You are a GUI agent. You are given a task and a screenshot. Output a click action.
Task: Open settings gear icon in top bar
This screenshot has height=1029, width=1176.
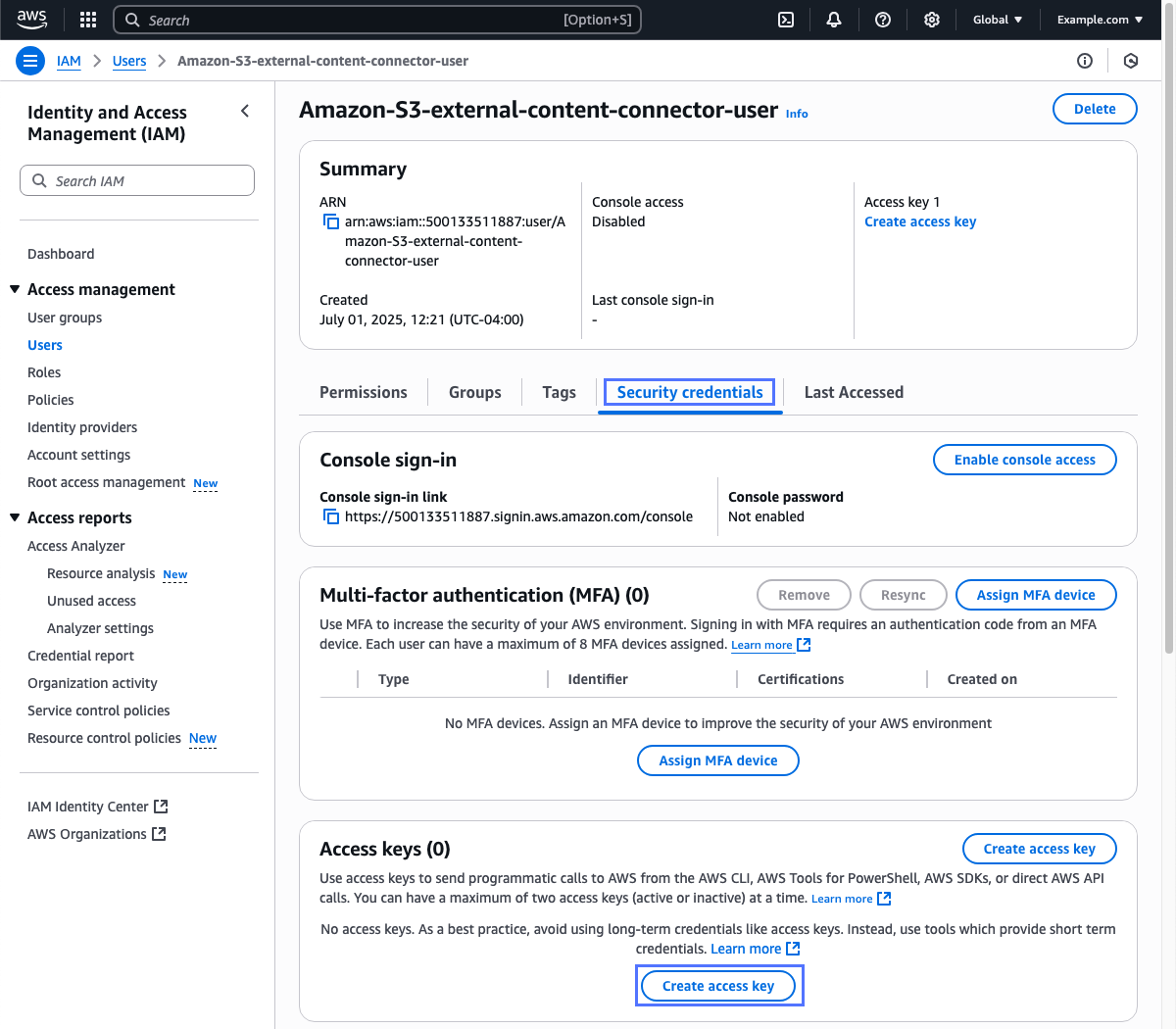tap(932, 20)
